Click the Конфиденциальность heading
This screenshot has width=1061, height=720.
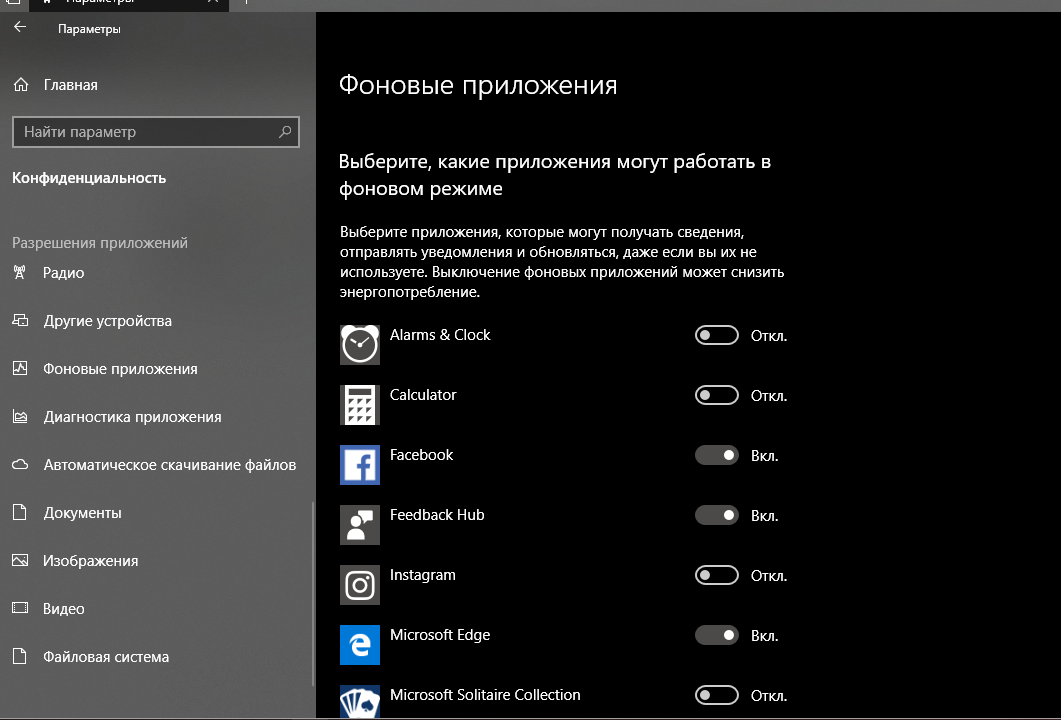(89, 178)
